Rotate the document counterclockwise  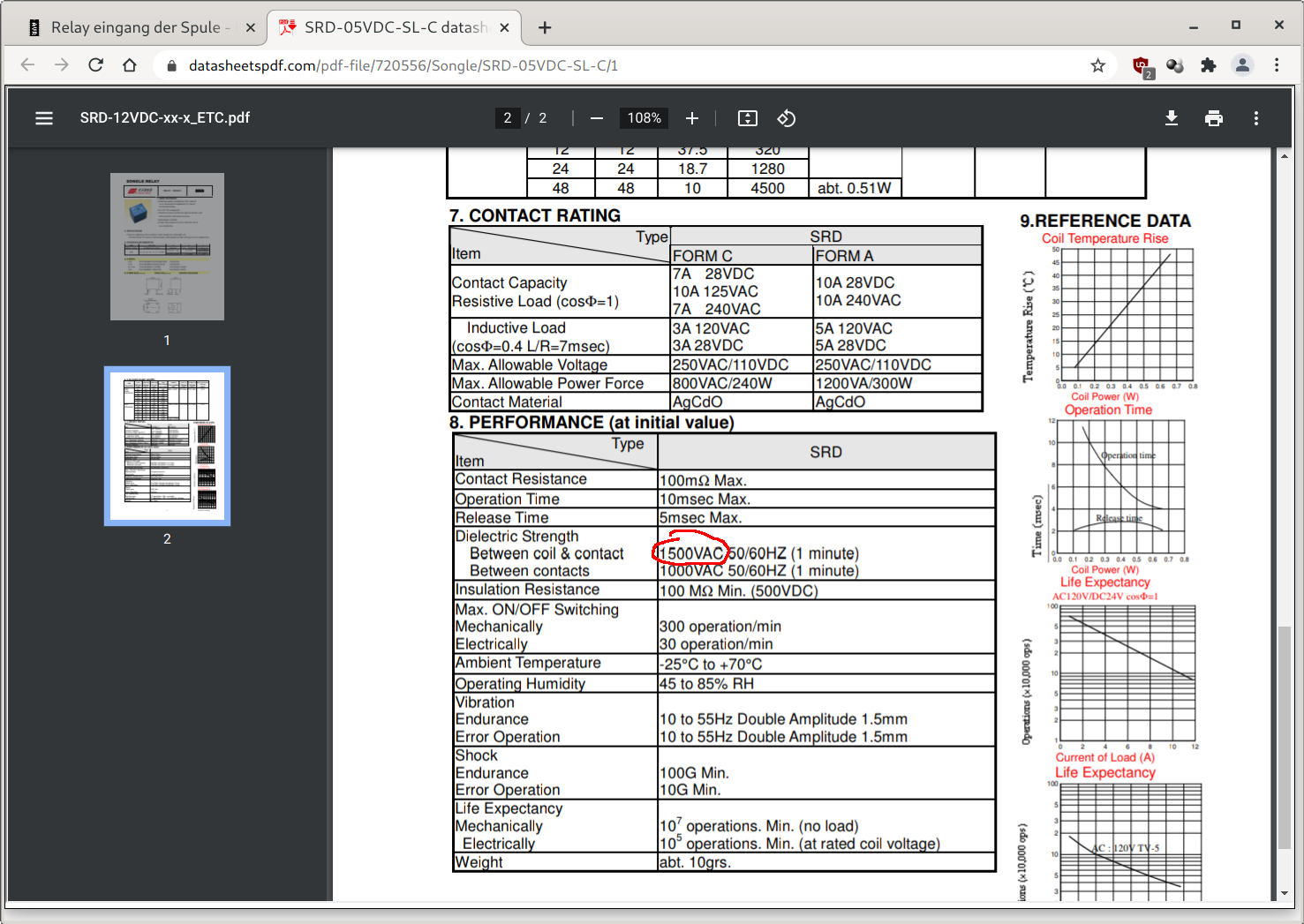pyautogui.click(x=787, y=118)
